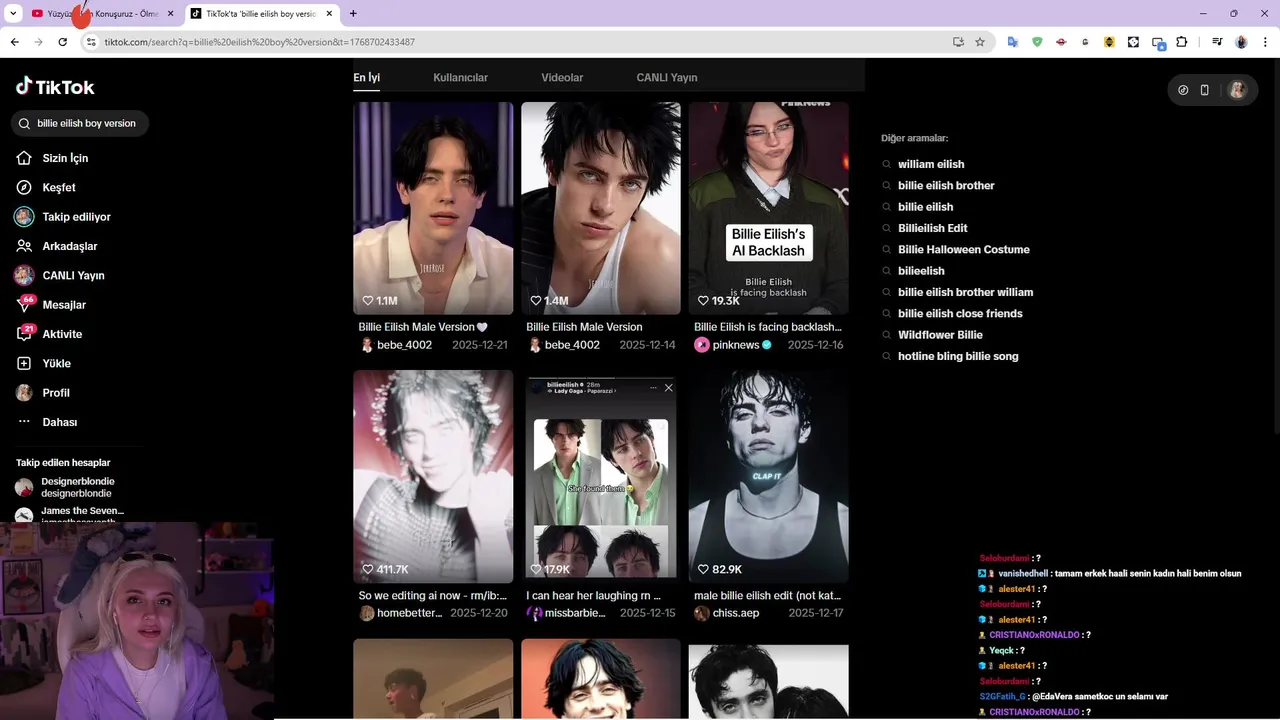Open new browser tab

coord(353,13)
